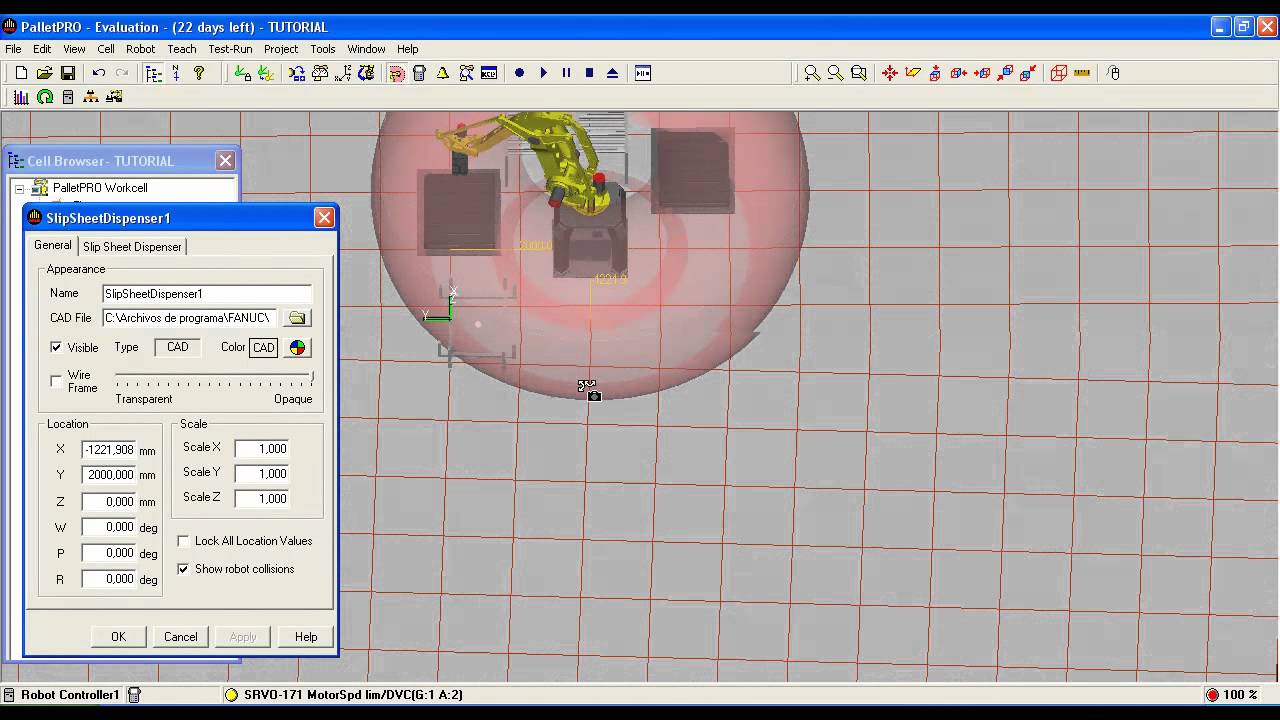Click the W rotation field
The width and height of the screenshot is (1280, 720).
[109, 527]
